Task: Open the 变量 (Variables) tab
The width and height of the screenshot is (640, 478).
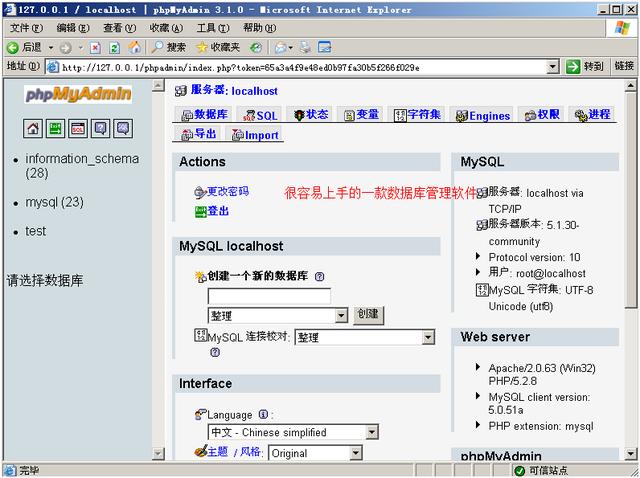Action: [x=361, y=115]
